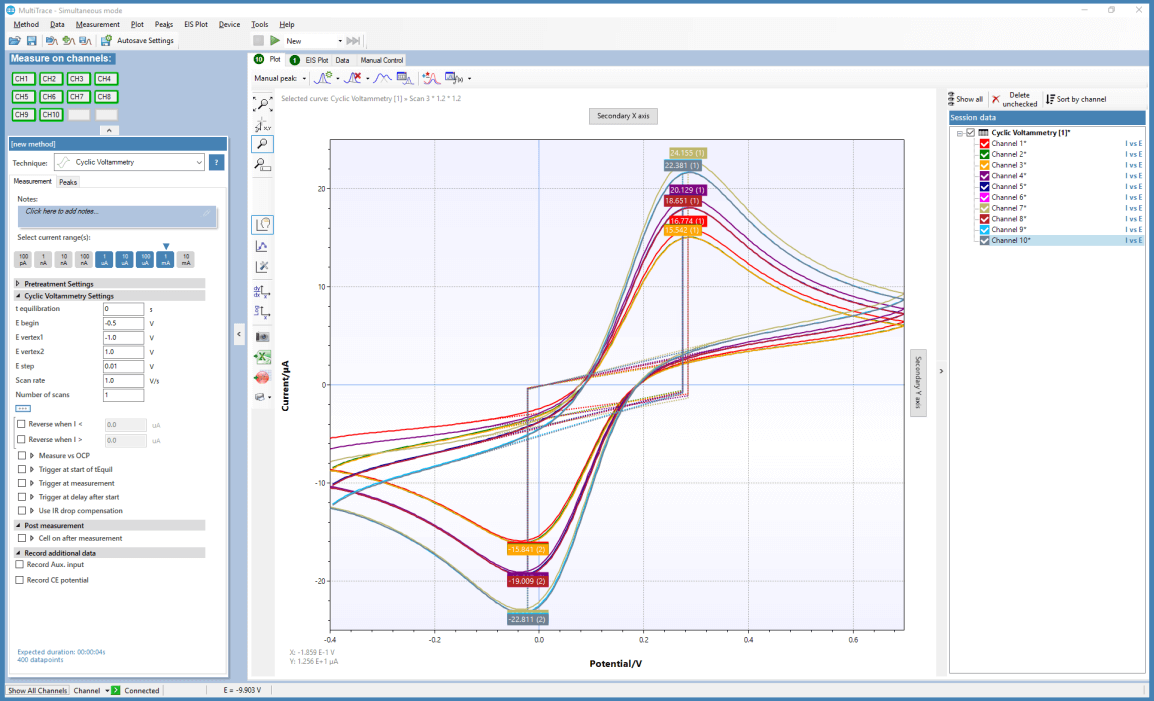
Task: Select the active zoom magnifier tool
Action: coord(262,144)
